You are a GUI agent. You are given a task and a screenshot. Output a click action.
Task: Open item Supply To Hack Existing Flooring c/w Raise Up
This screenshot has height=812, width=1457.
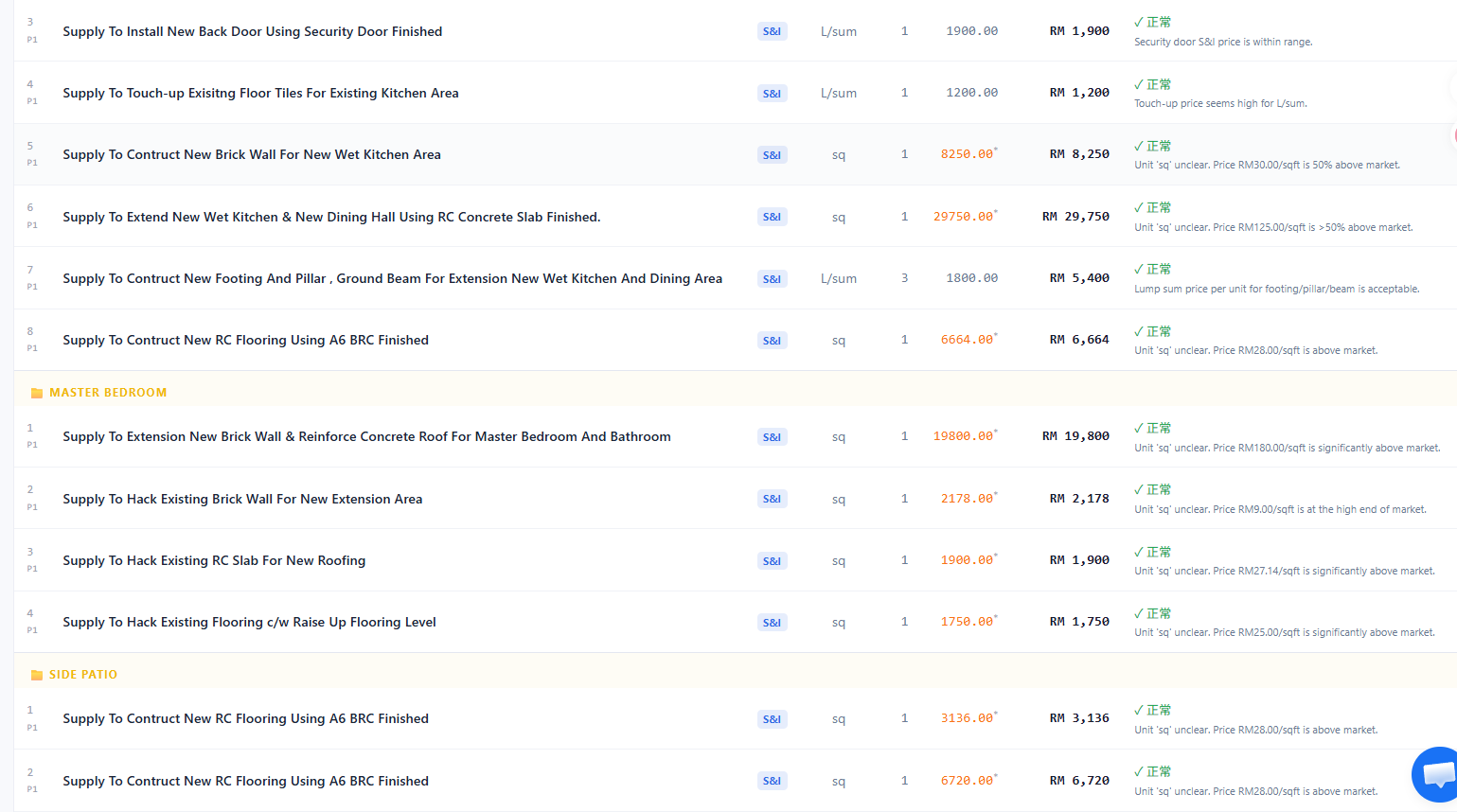249,622
